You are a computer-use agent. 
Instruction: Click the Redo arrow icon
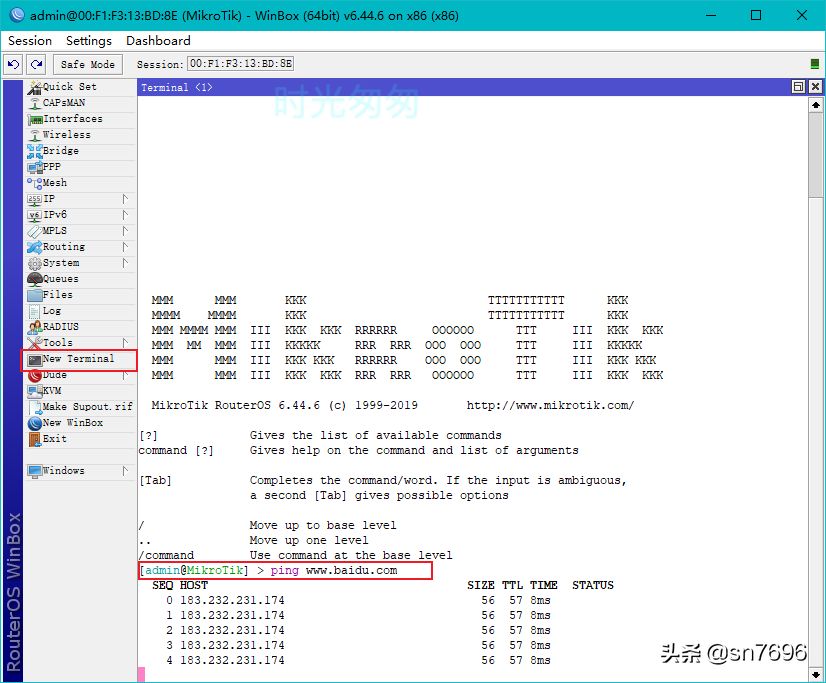coord(36,64)
